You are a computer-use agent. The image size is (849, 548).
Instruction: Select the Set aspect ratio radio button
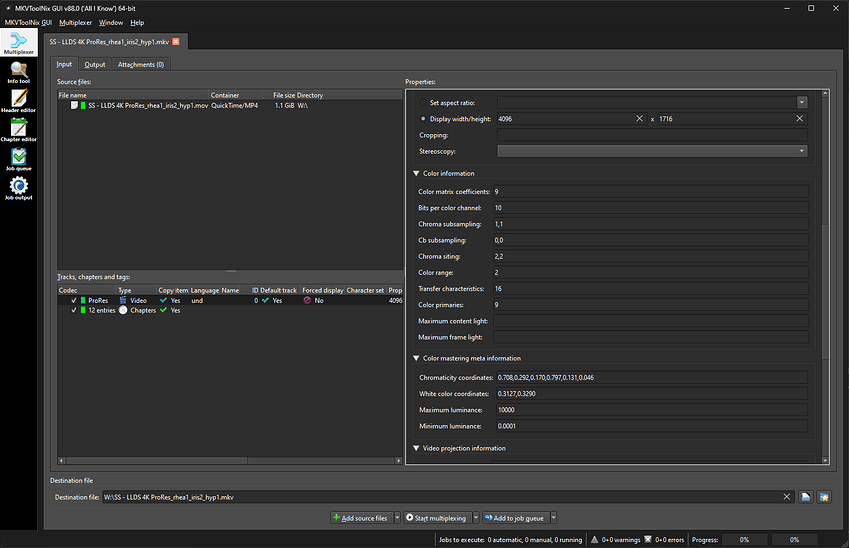click(x=423, y=102)
